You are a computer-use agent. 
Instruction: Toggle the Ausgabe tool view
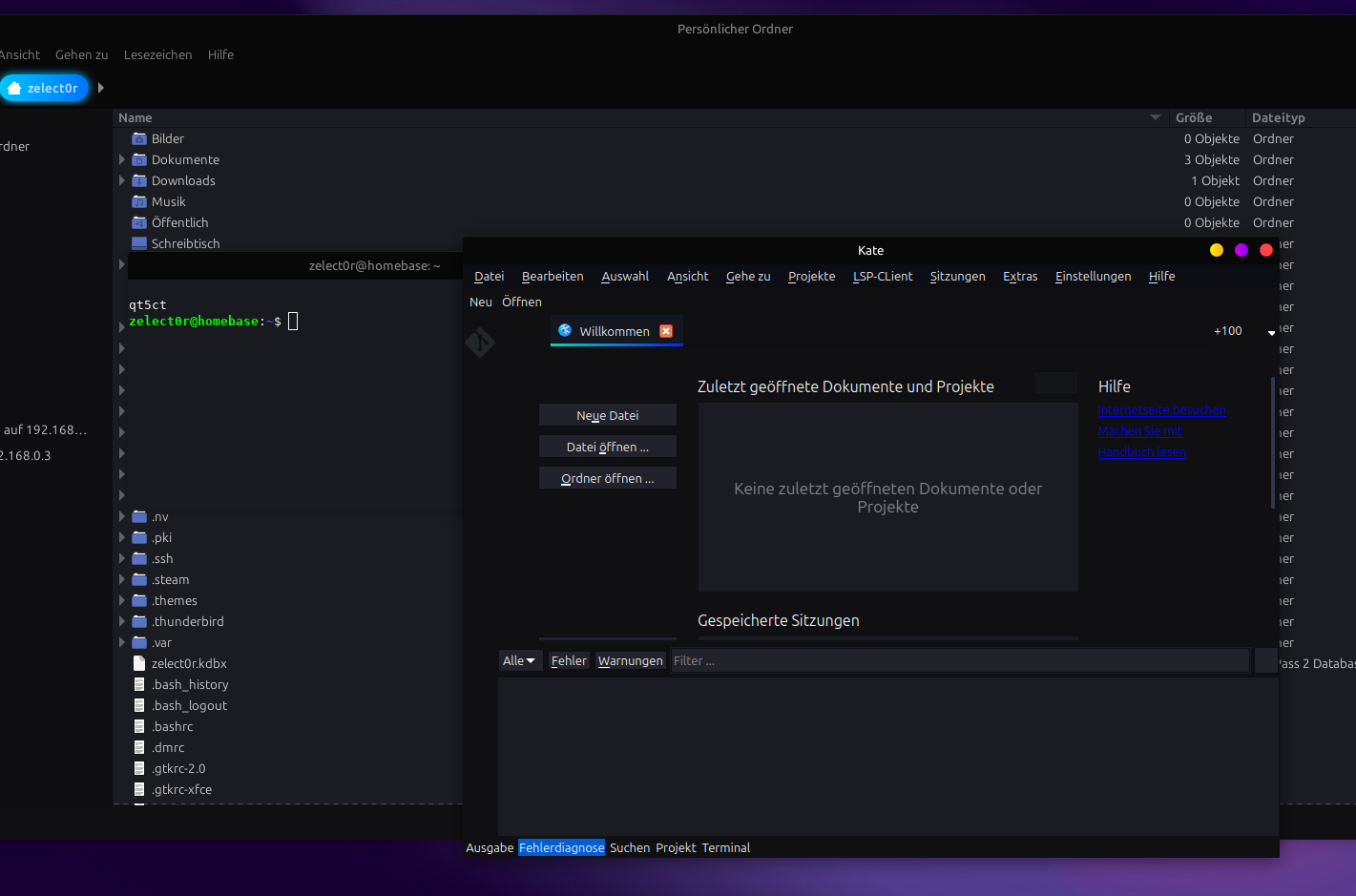point(490,847)
